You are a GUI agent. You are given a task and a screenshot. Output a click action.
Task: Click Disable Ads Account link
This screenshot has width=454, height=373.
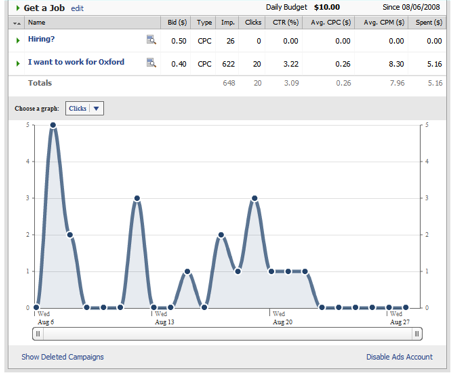(399, 357)
